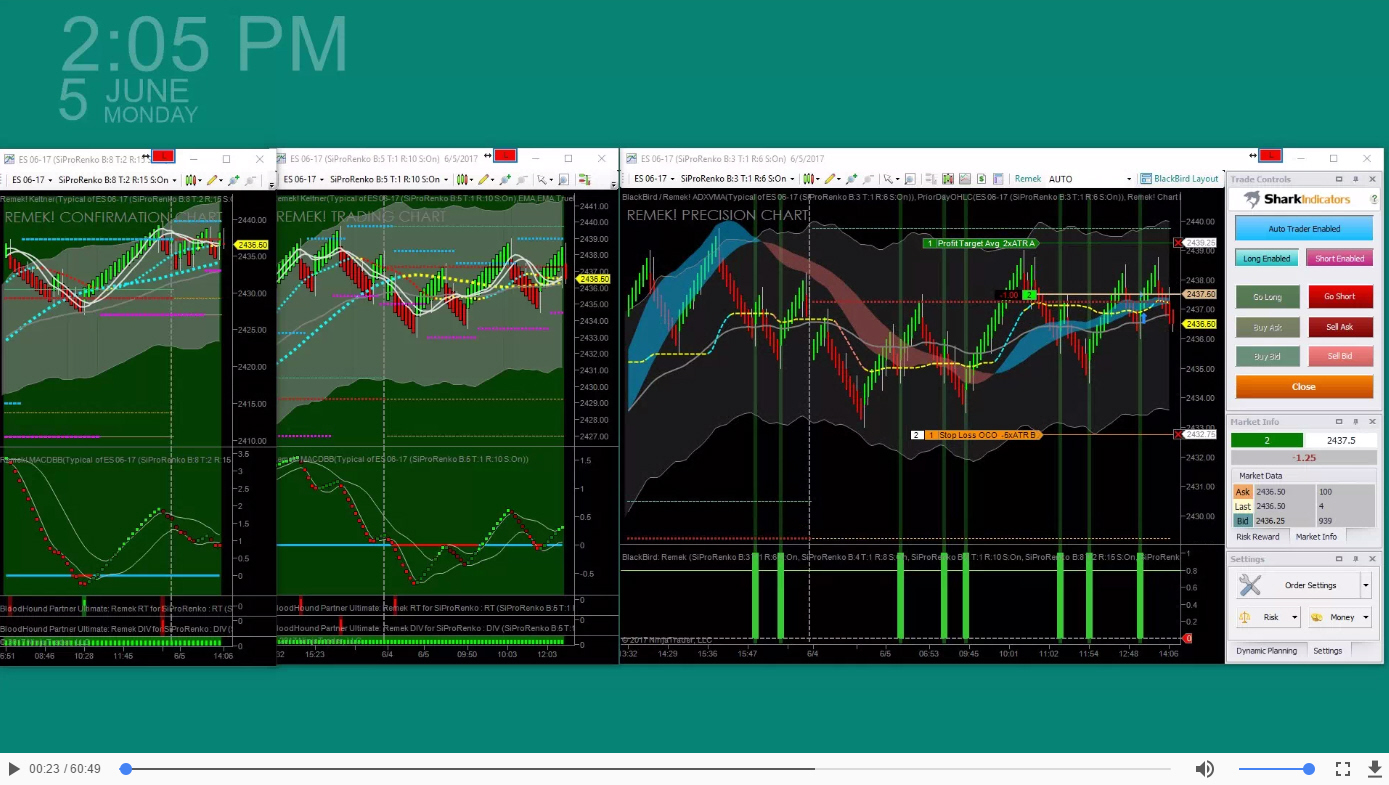Image resolution: width=1389 pixels, height=785 pixels.
Task: Enter fullscreen video mode
Action: (1343, 769)
